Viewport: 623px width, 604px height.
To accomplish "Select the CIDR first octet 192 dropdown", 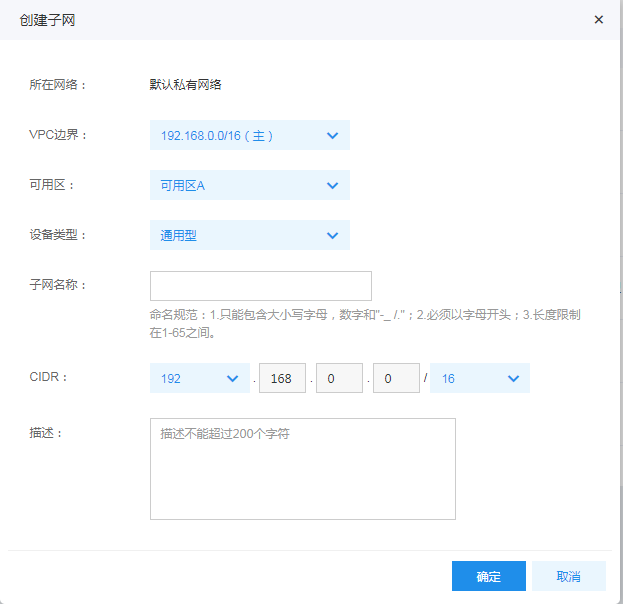I will (200, 378).
